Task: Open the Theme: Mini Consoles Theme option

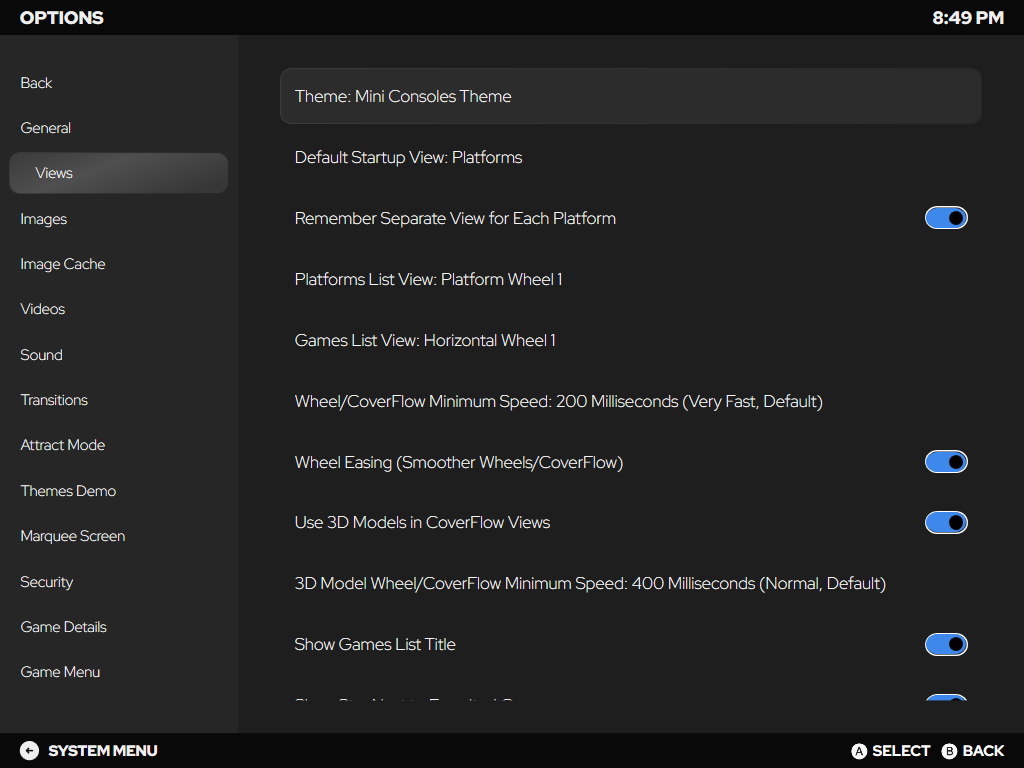Action: point(630,96)
